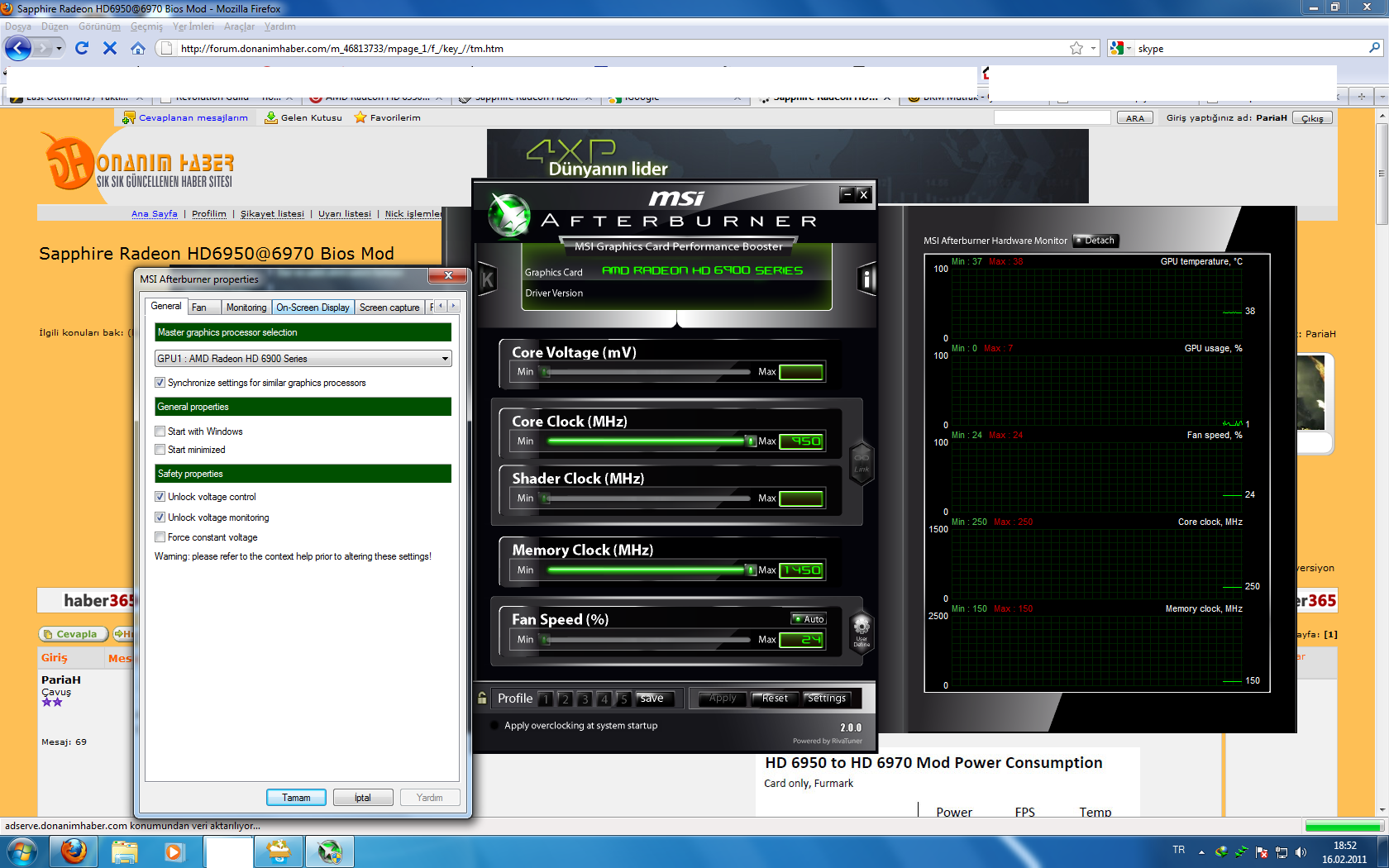Go to the browser home icon
Viewport: 1389px width, 868px height.
[138, 48]
